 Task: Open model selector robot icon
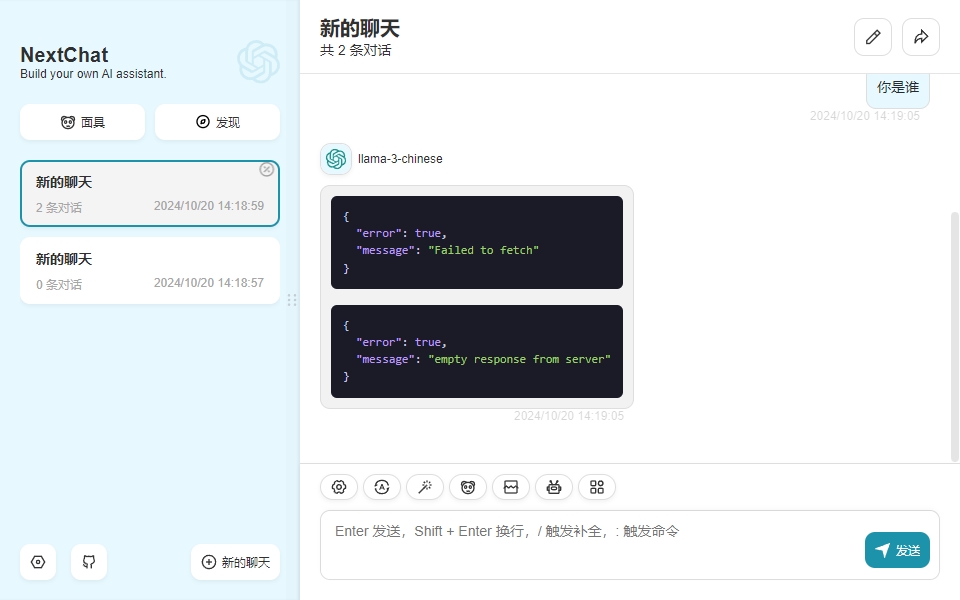pyautogui.click(x=553, y=487)
